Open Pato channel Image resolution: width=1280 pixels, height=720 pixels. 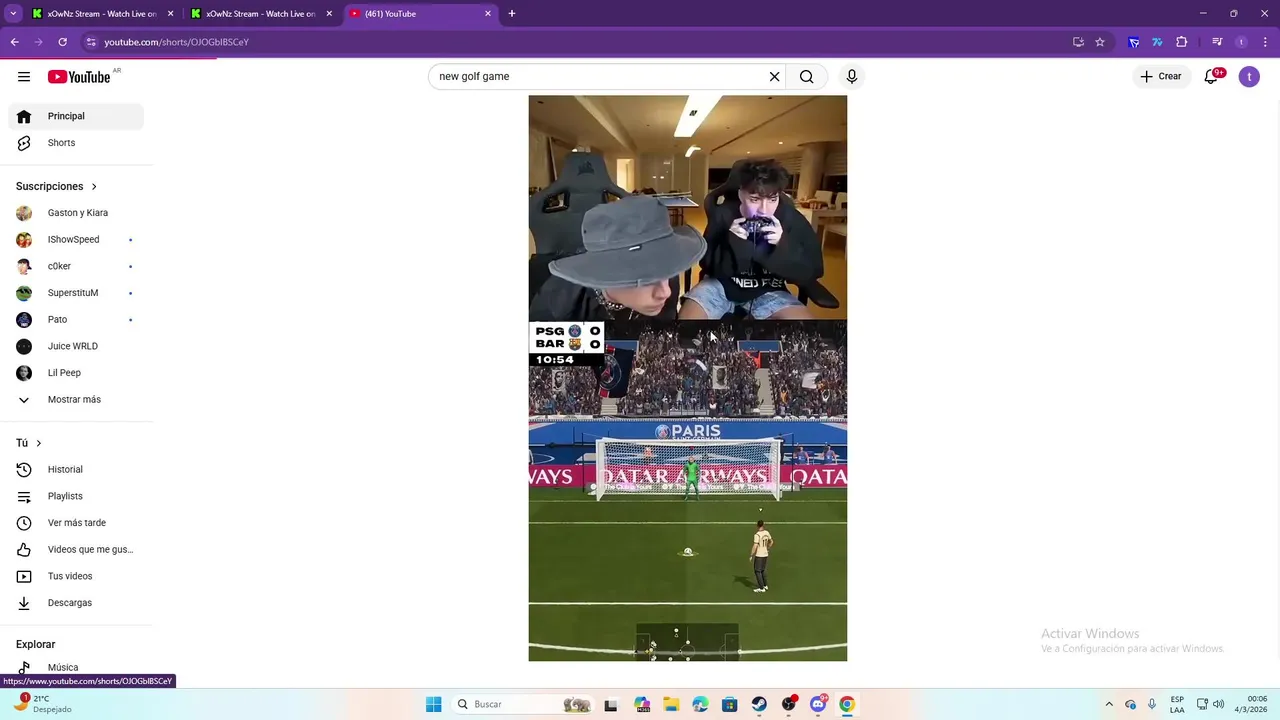(76, 320)
